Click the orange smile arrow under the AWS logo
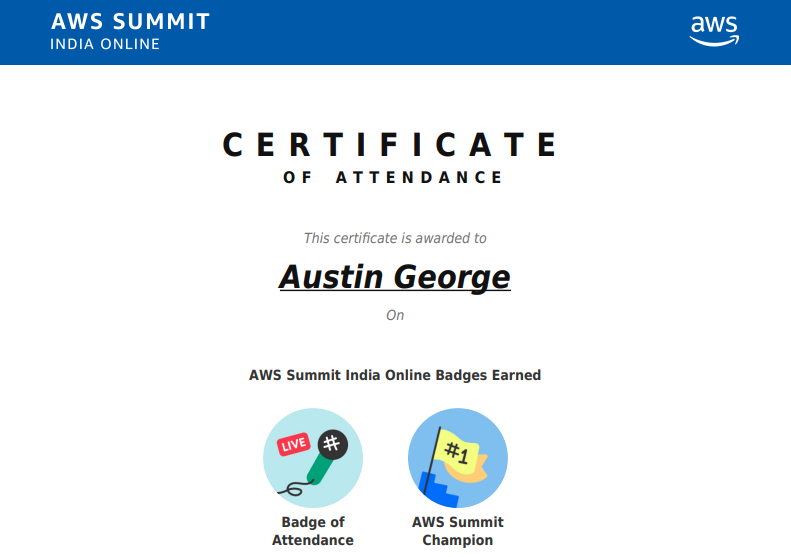Image resolution: width=791 pixels, height=557 pixels. pyautogui.click(x=714, y=41)
